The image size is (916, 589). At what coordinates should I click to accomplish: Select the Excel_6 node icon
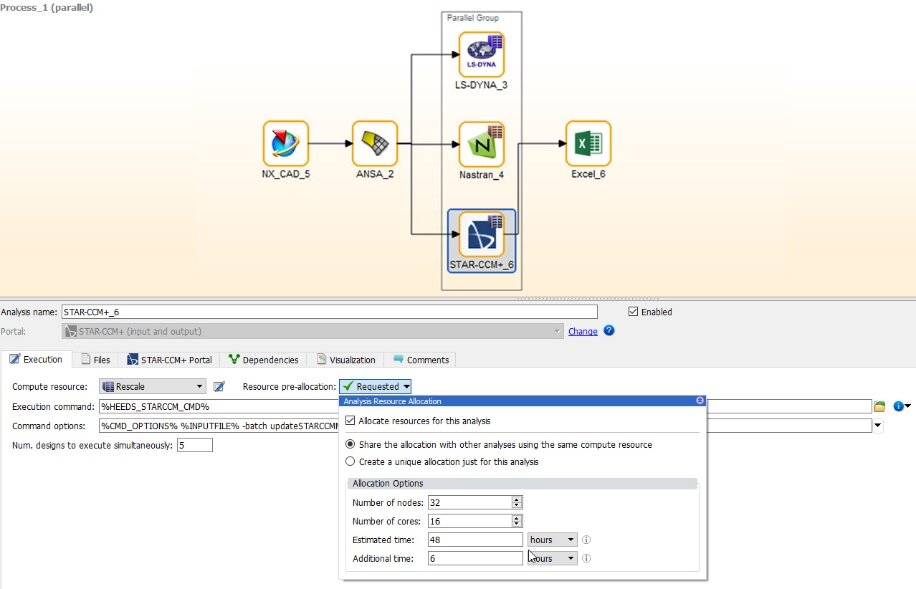[588, 144]
